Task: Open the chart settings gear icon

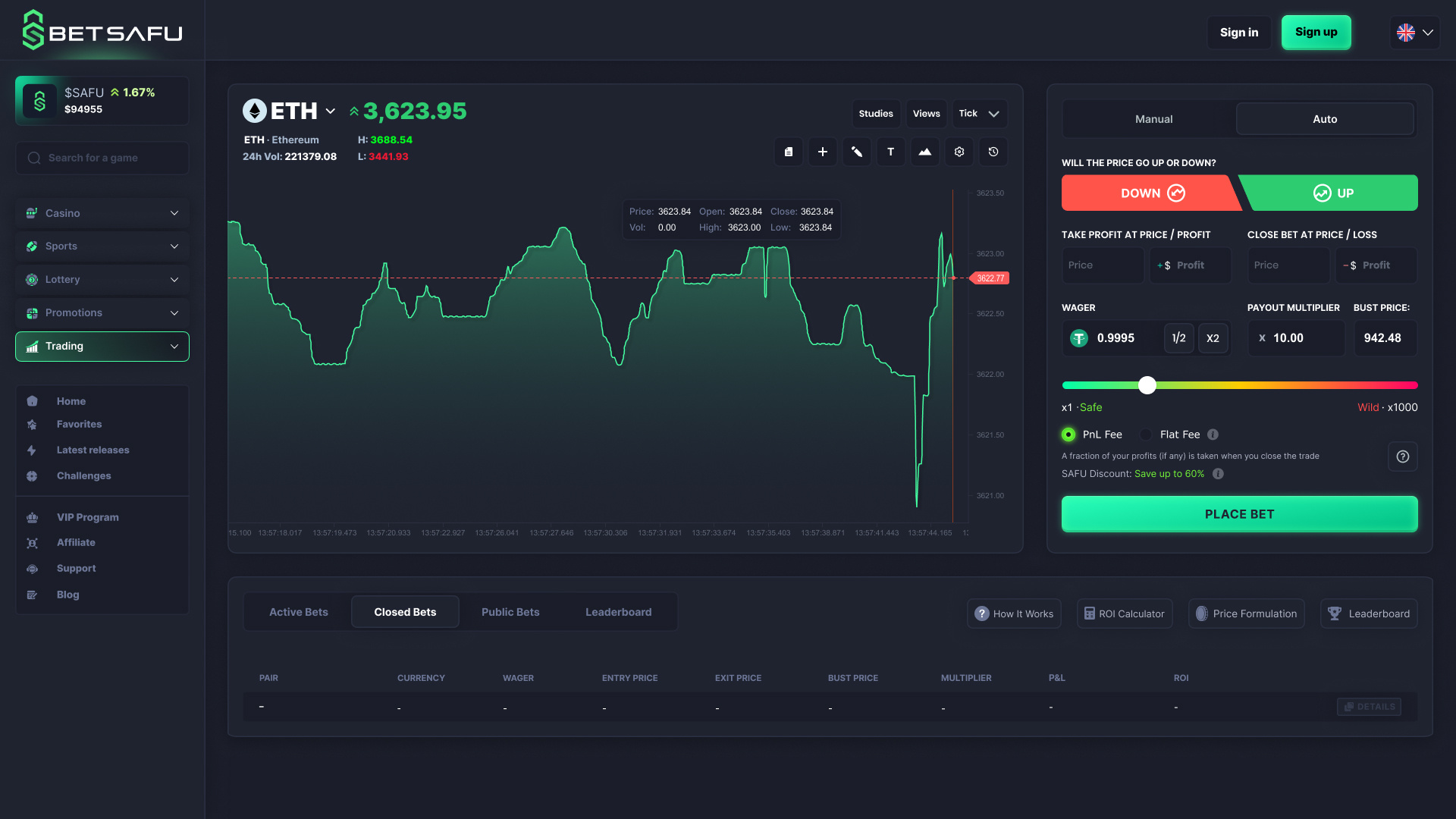Action: point(959,151)
